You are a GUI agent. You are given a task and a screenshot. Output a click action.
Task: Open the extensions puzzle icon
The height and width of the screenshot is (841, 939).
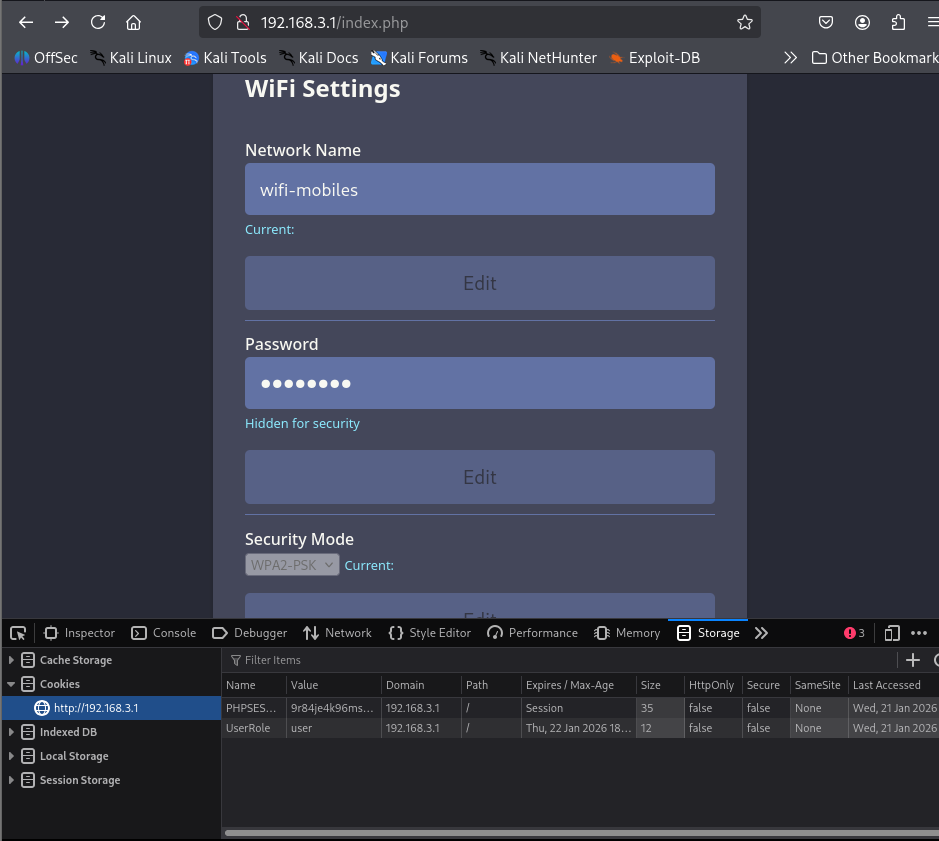point(898,22)
